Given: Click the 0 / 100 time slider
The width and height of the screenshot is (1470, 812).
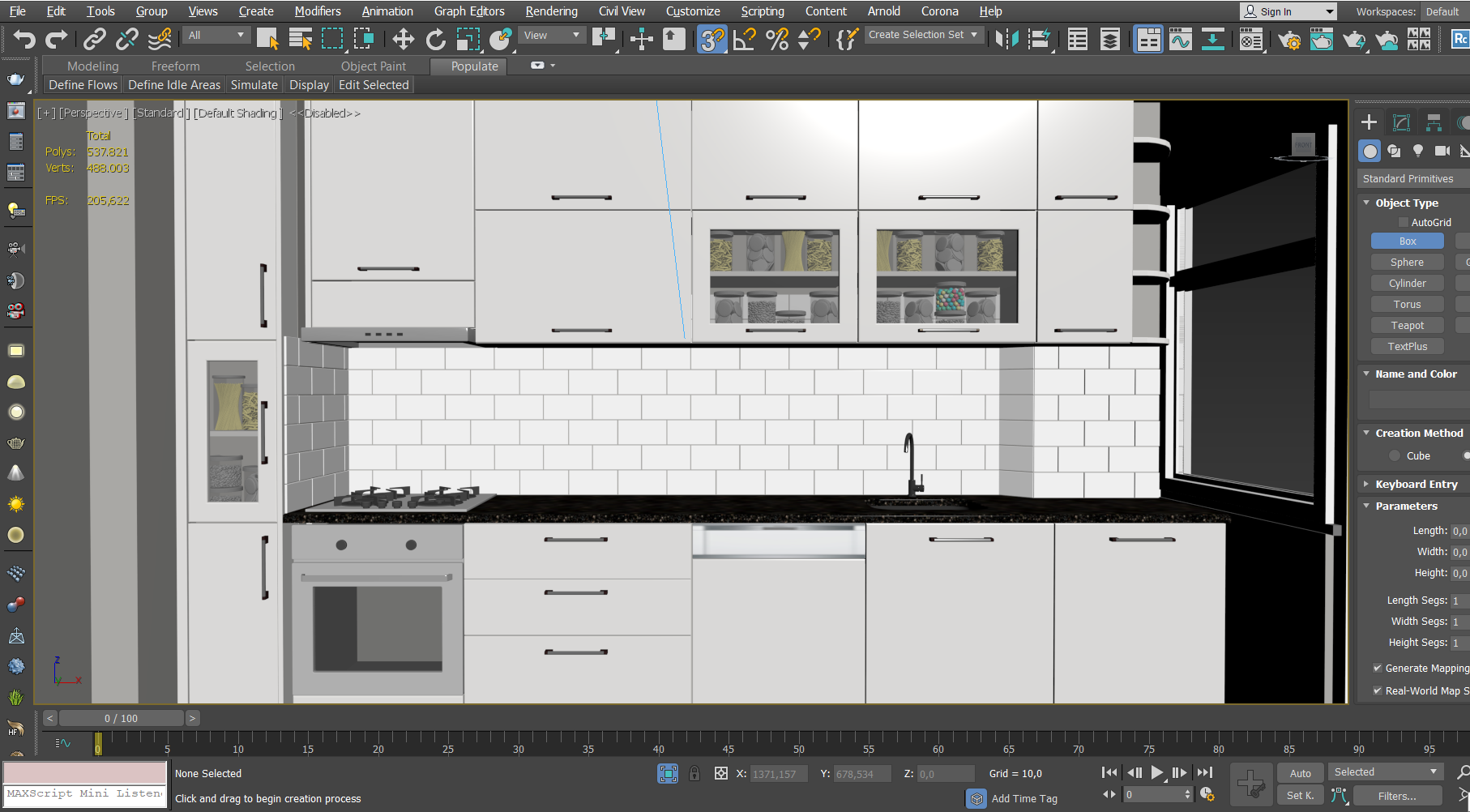Looking at the screenshot, I should [121, 718].
